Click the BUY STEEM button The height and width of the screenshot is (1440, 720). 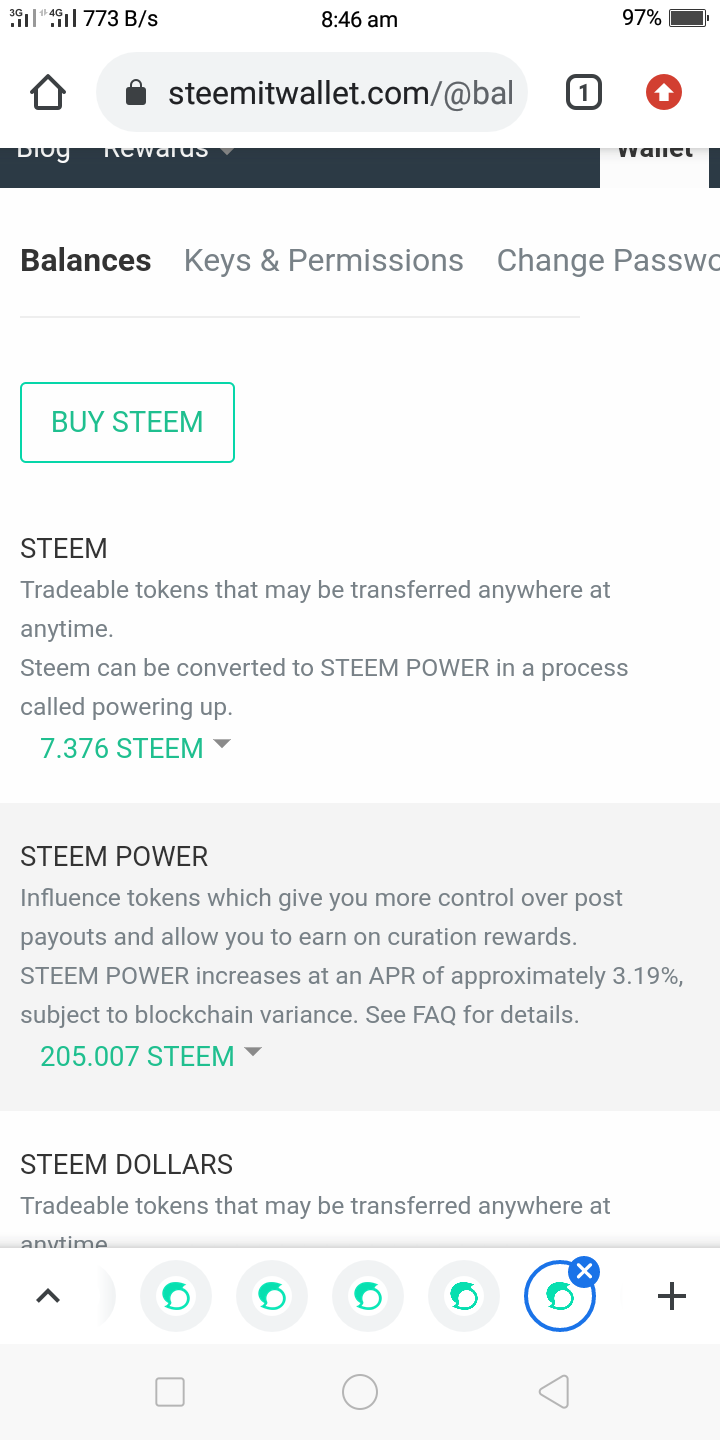tap(128, 422)
